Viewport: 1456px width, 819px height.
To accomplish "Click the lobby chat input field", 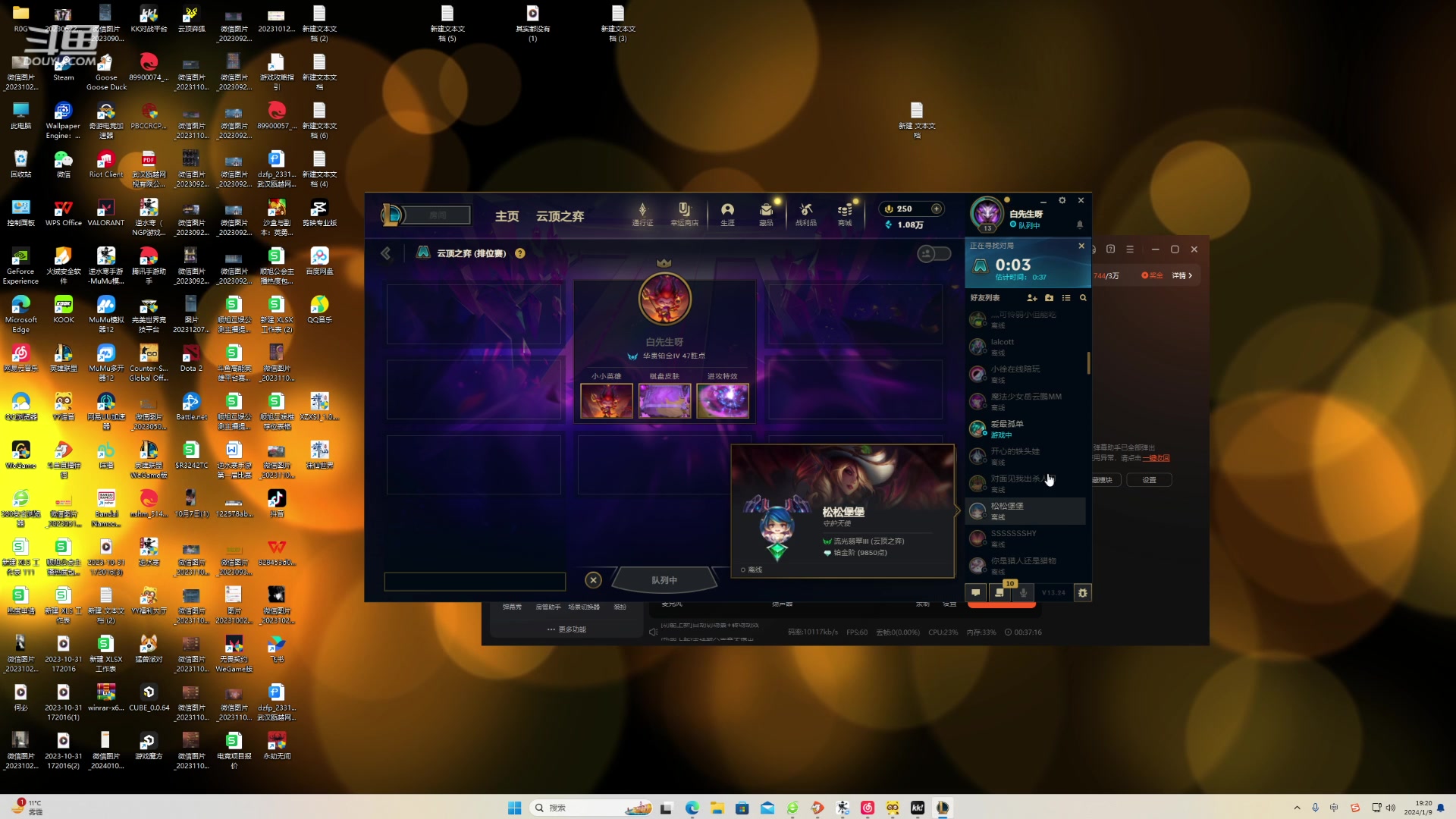I will tap(475, 582).
